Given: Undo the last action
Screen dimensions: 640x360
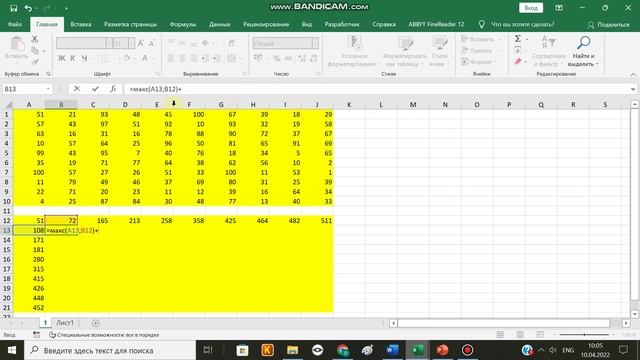Looking at the screenshot, I should [x=28, y=8].
